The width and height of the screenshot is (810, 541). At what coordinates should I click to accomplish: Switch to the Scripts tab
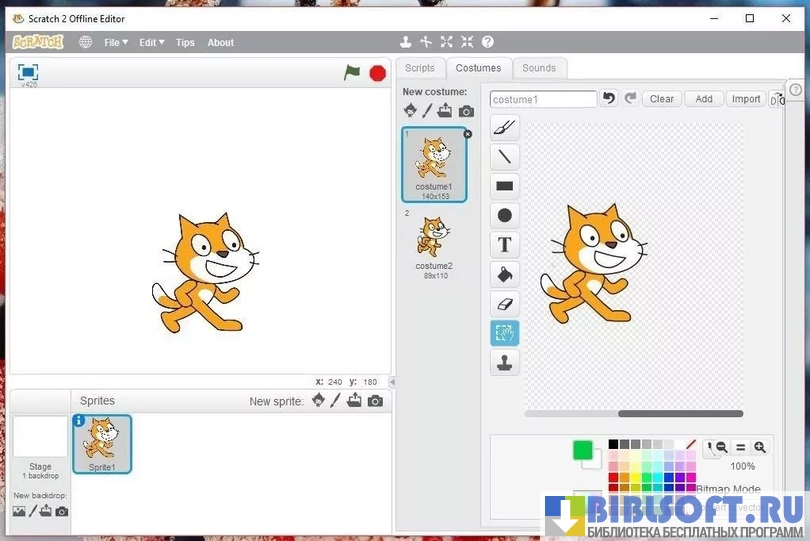pos(420,68)
